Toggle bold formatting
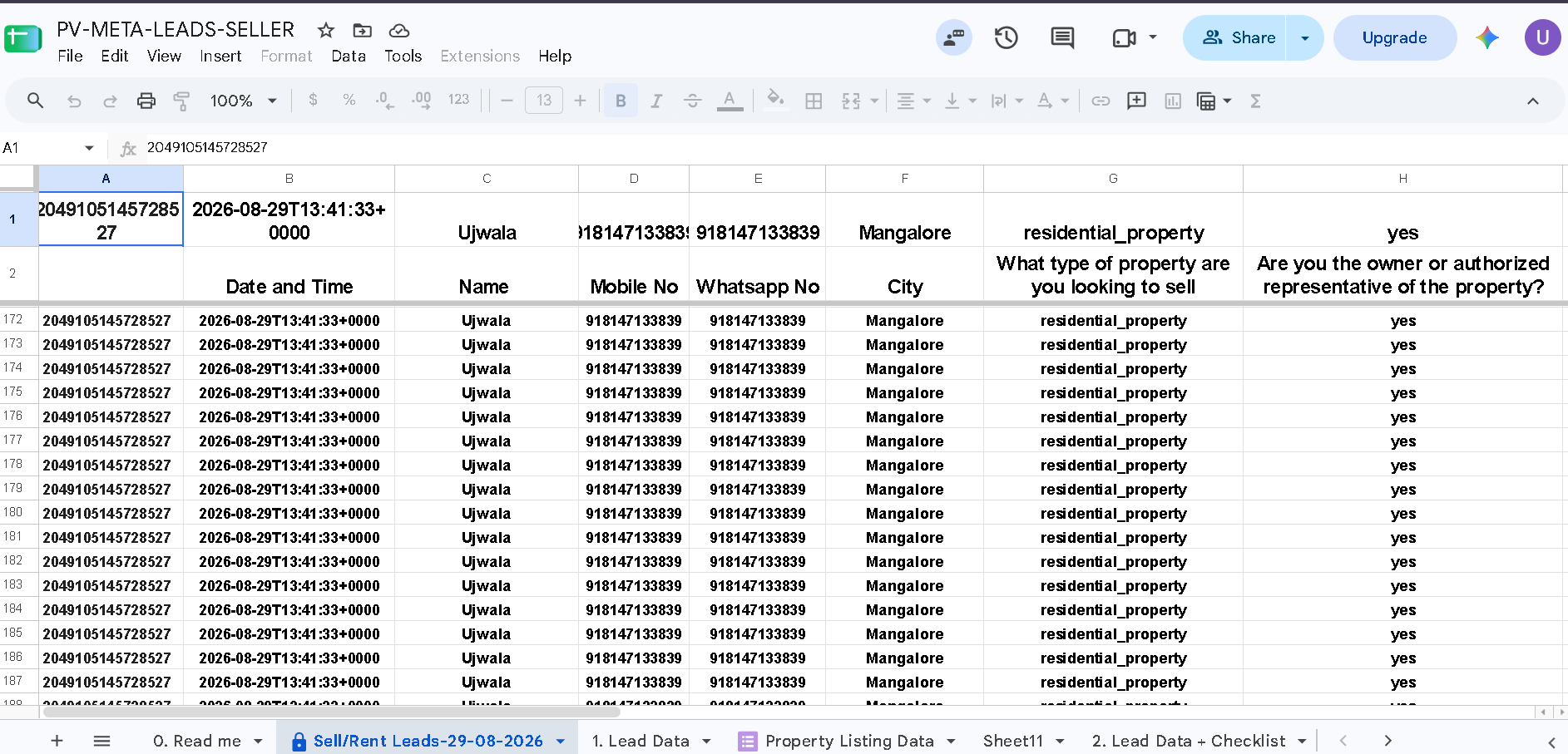 (x=621, y=101)
